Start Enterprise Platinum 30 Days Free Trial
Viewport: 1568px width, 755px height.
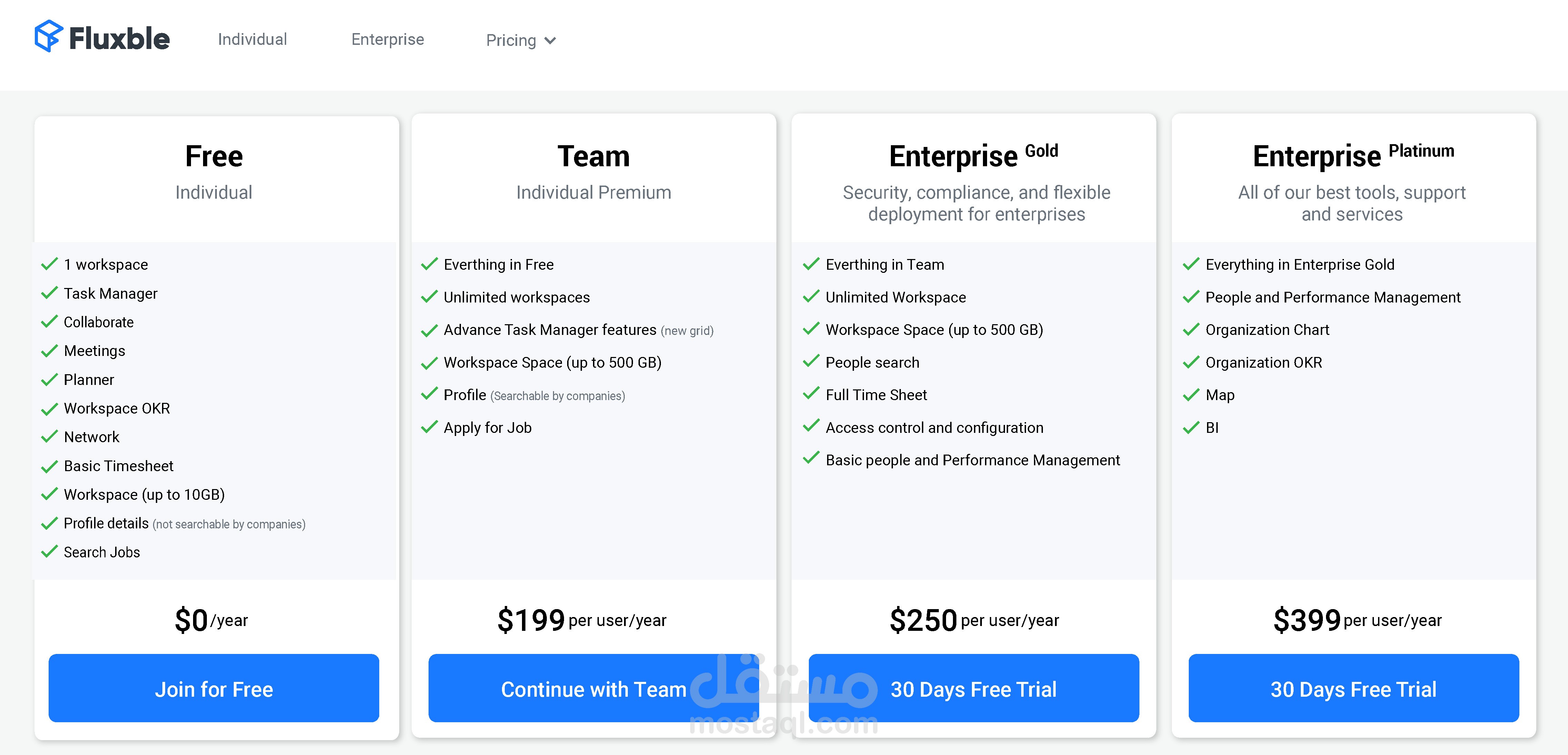tap(1353, 688)
